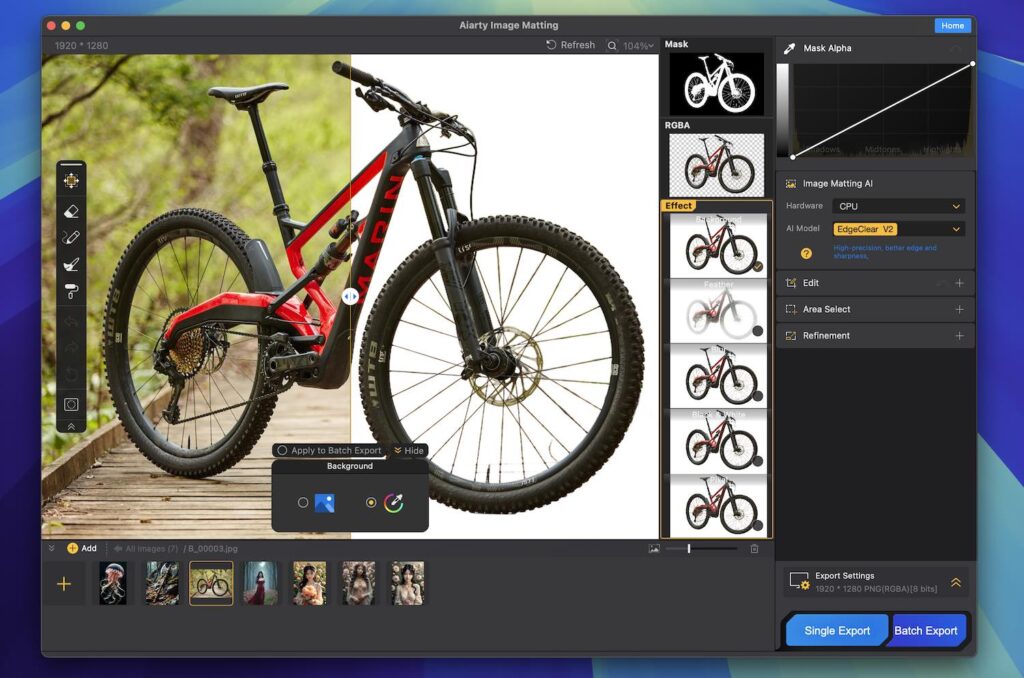This screenshot has height=678, width=1024.
Task: Click the Export Settings gear icon
Action: pos(800,581)
